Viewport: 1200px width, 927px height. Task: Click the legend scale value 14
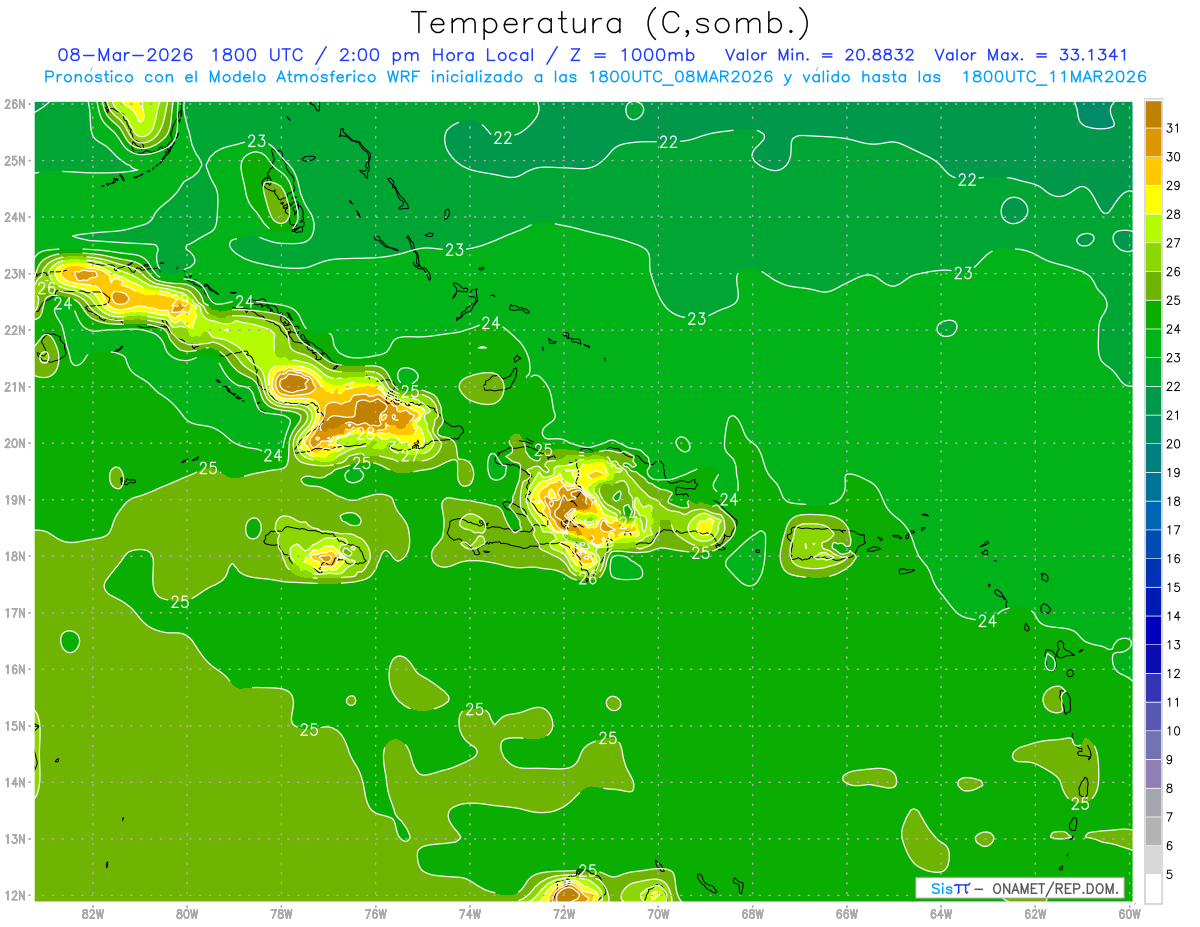point(1173,616)
